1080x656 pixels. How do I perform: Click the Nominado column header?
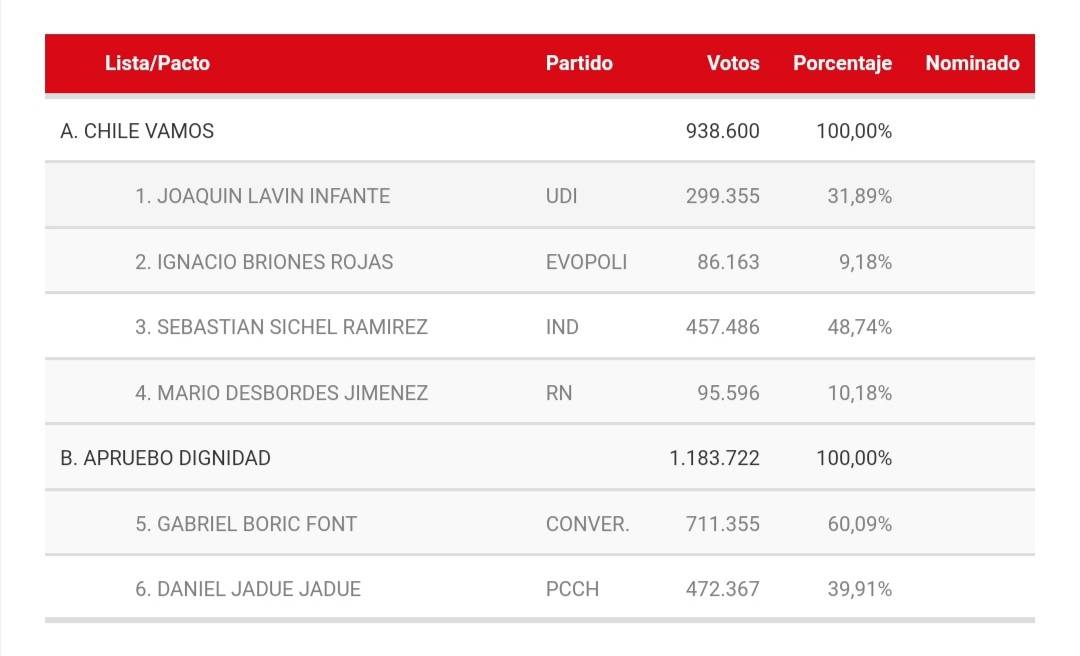(972, 63)
